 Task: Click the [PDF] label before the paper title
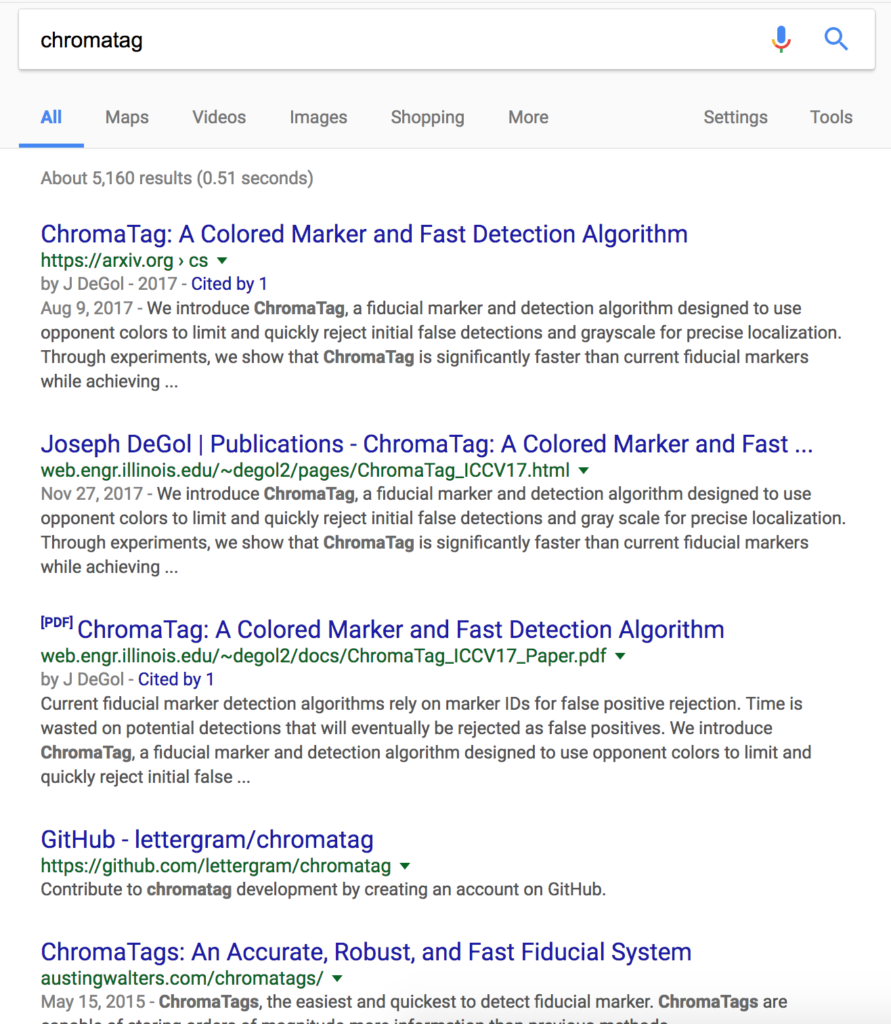point(57,622)
